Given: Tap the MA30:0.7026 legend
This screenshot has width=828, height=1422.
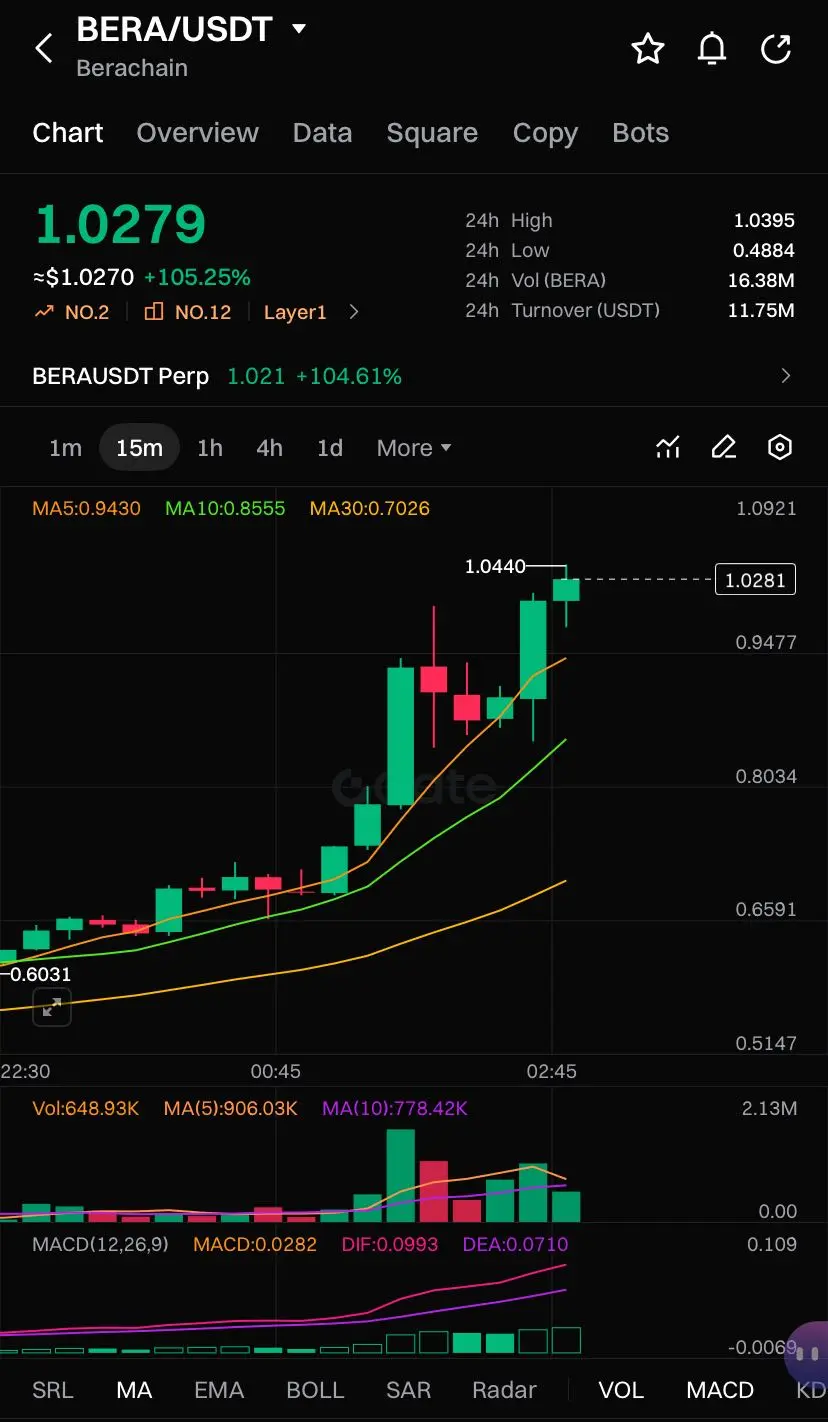Looking at the screenshot, I should [x=370, y=508].
